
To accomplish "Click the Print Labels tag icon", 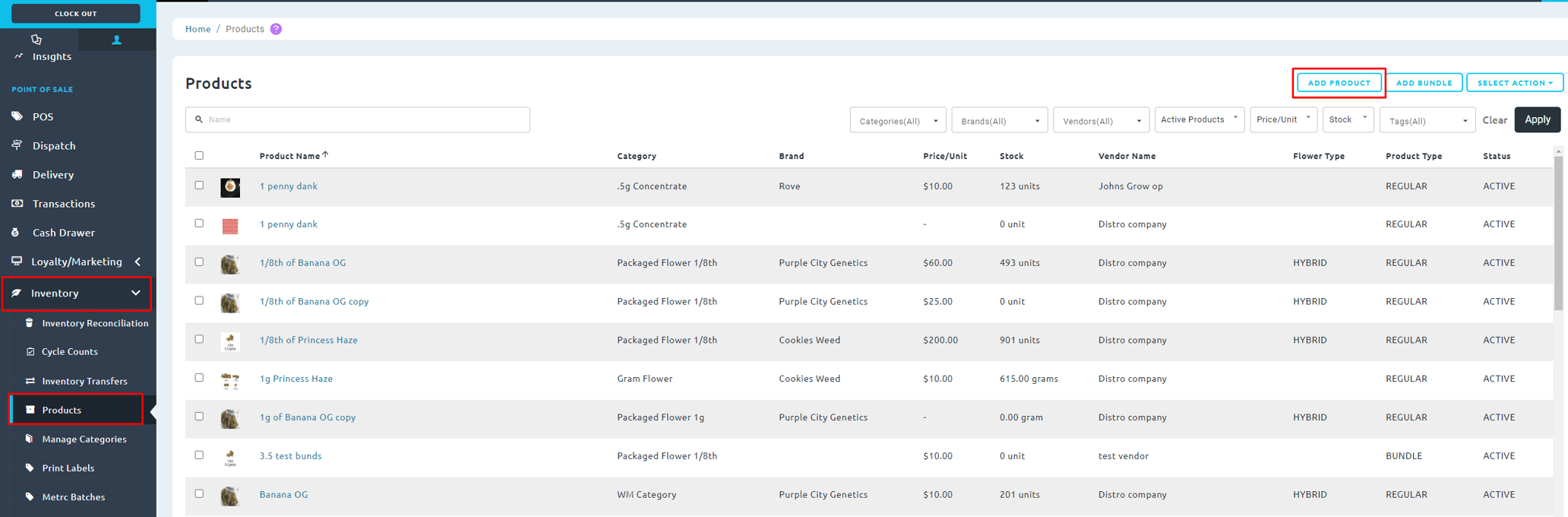I will (30, 468).
